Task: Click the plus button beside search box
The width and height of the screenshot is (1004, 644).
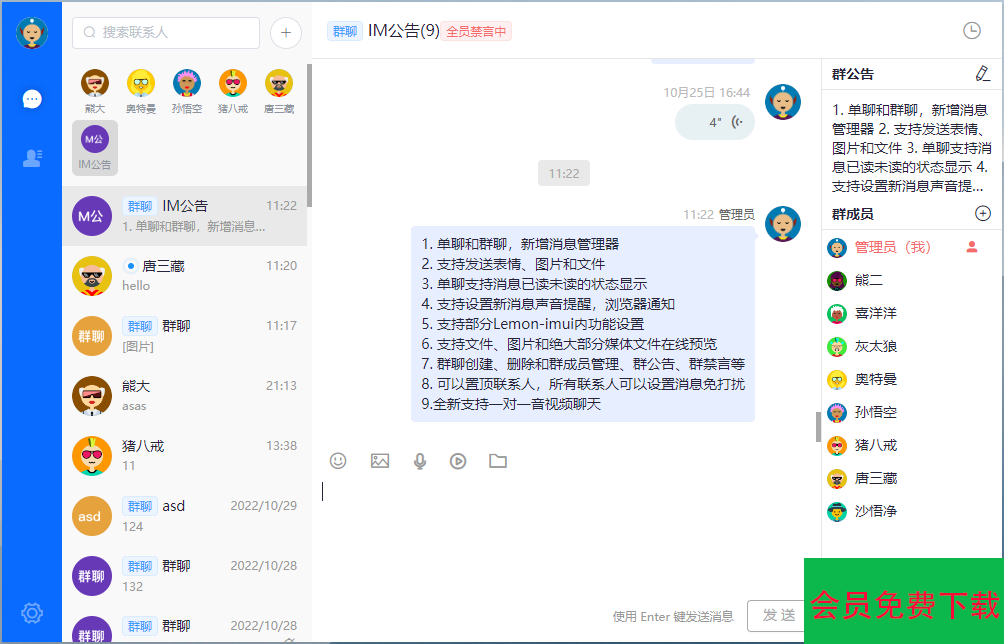Action: (x=286, y=33)
